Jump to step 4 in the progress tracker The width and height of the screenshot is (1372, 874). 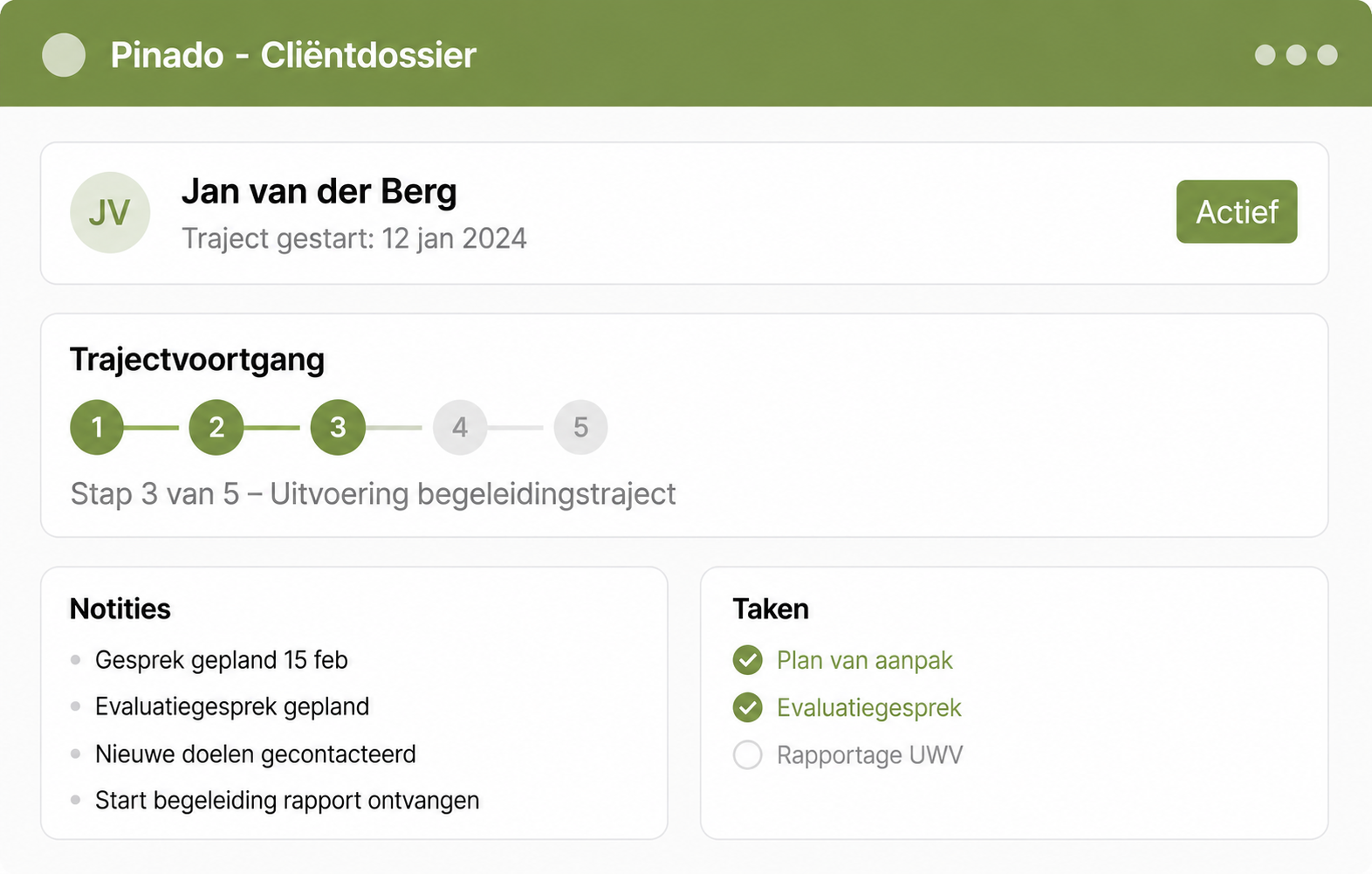(460, 427)
